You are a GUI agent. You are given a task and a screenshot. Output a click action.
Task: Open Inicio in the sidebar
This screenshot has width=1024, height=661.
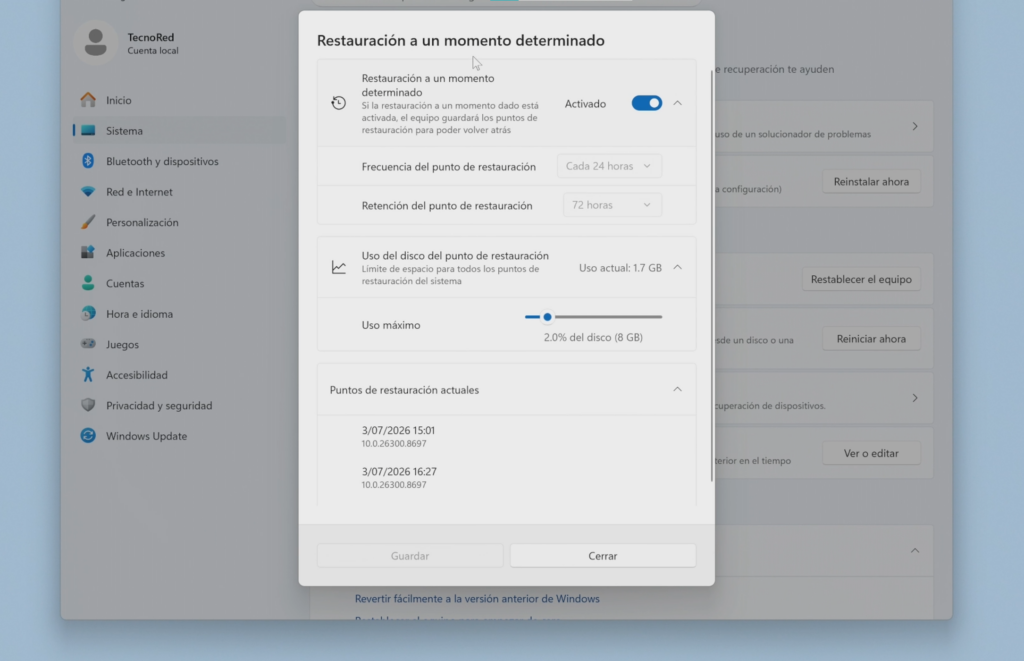click(180, 100)
